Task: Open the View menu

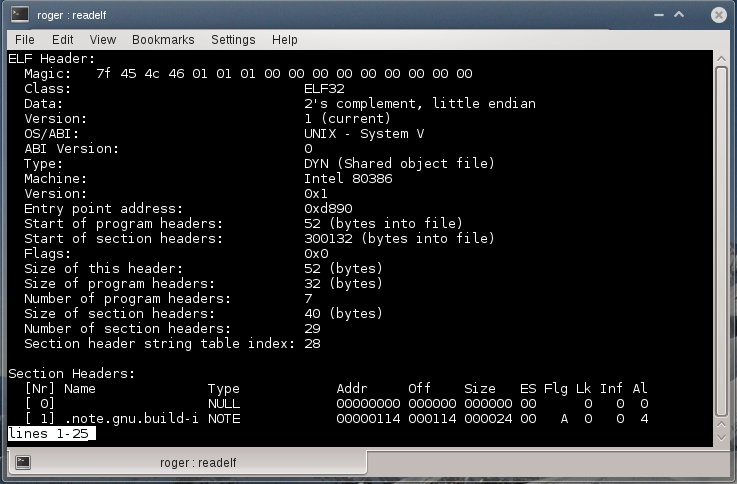Action: [x=103, y=40]
